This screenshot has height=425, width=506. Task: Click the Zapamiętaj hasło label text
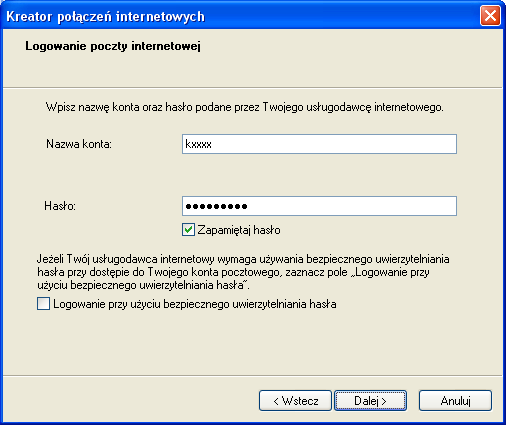(239, 230)
